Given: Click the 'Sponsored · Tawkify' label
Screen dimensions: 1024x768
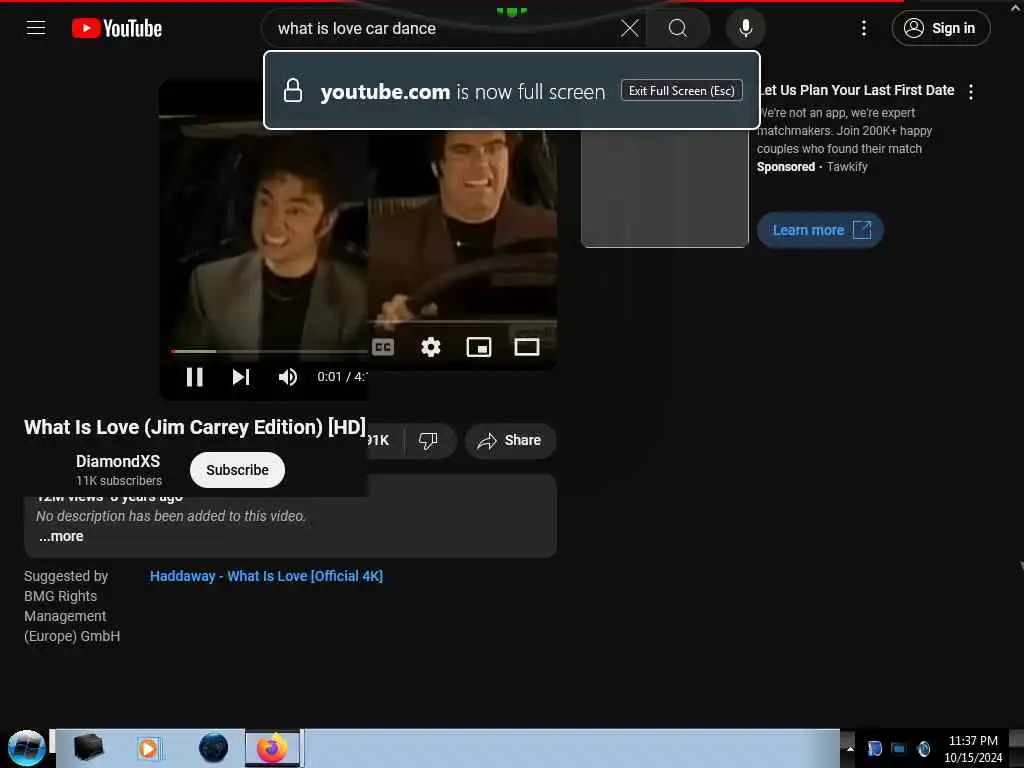Looking at the screenshot, I should click(812, 167).
